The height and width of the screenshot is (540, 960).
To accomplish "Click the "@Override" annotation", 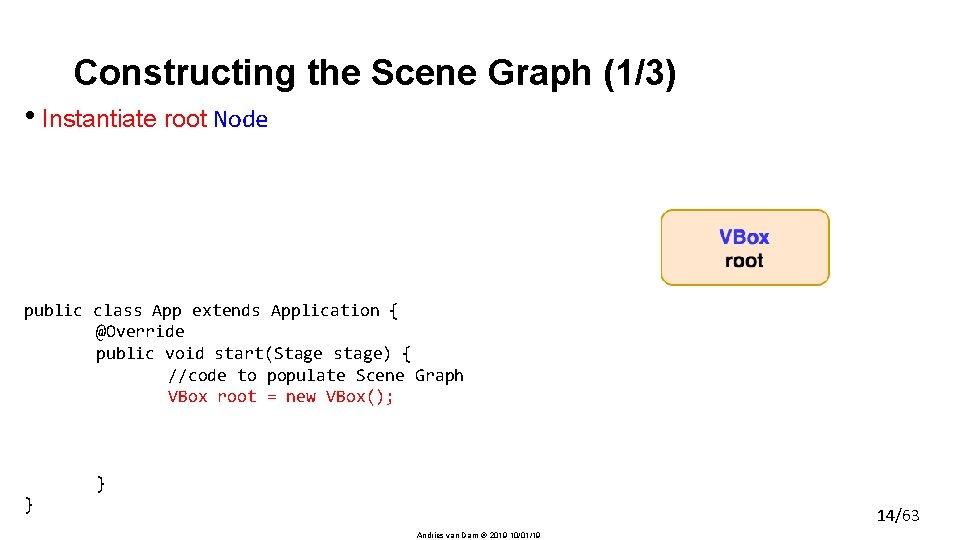I will click(x=140, y=332).
